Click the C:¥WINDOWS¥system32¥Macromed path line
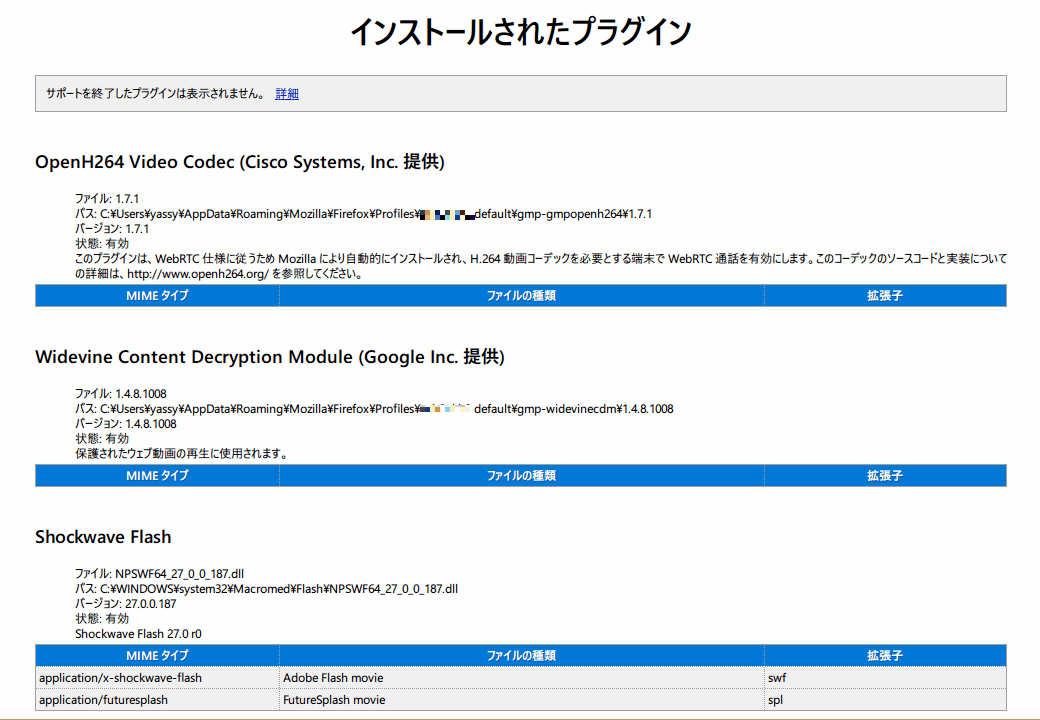The image size is (1040, 720). point(267,589)
